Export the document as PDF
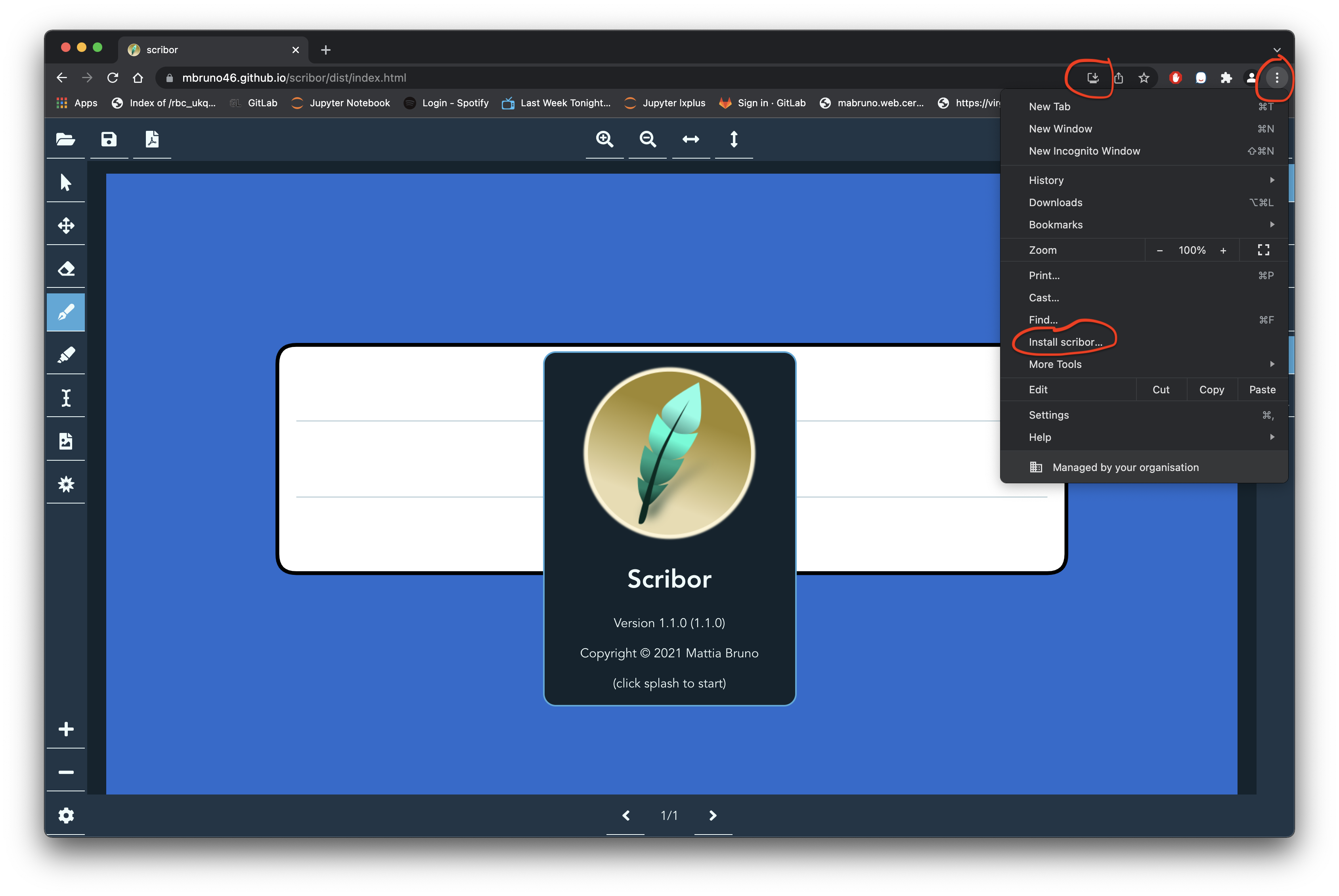 point(152,139)
